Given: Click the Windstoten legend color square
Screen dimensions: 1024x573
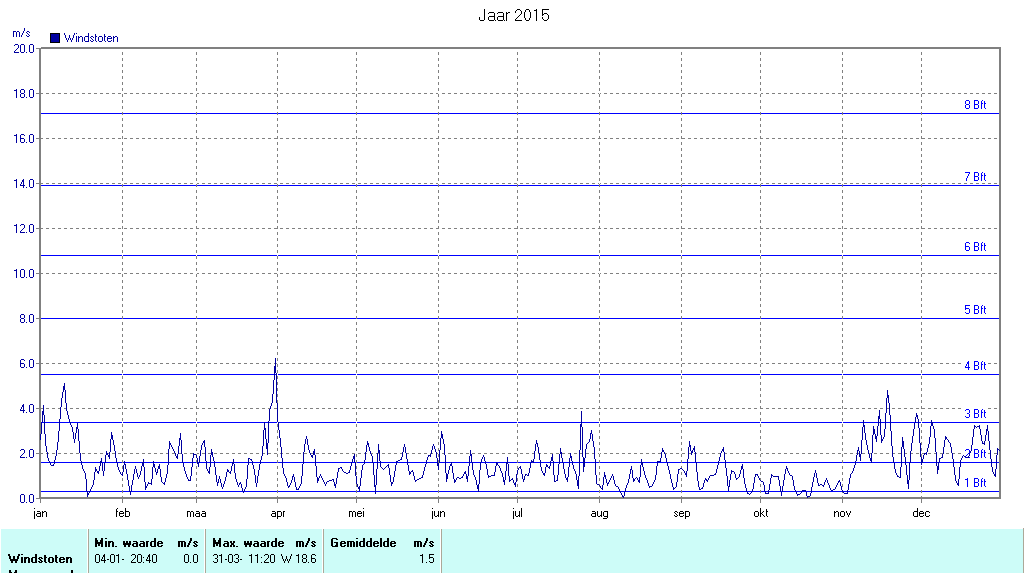Looking at the screenshot, I should point(55,38).
